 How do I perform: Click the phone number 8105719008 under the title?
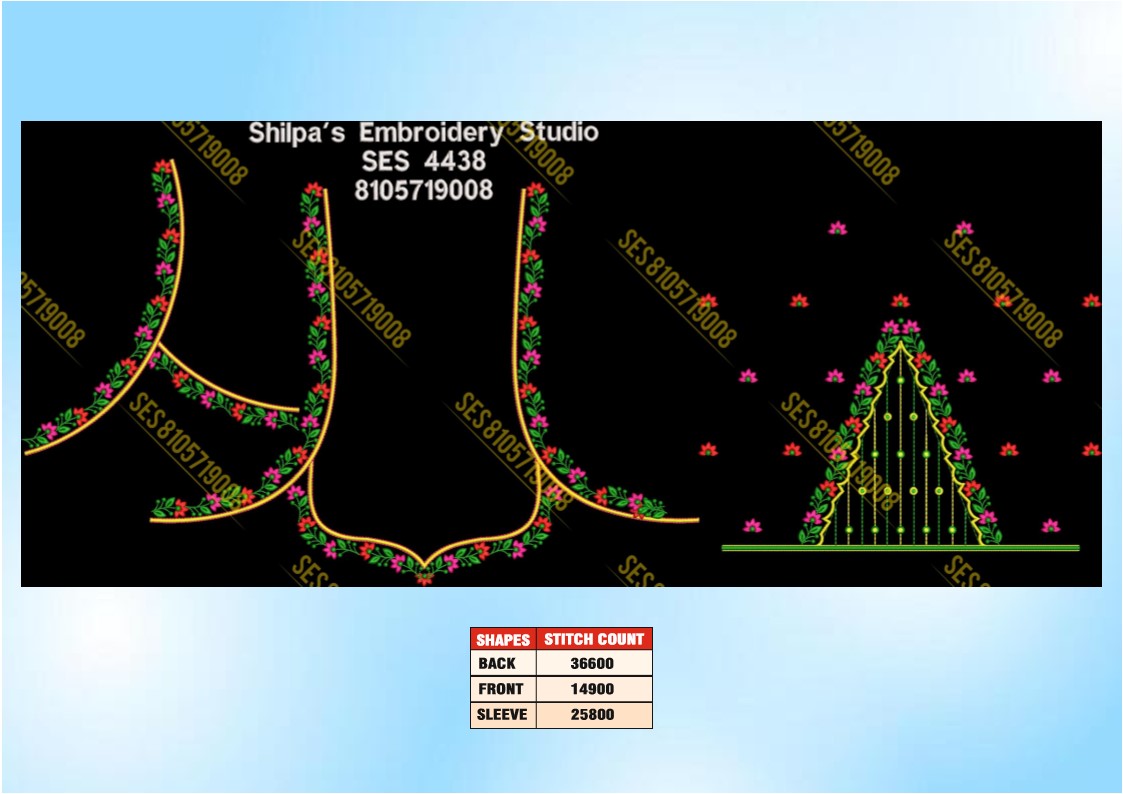(x=423, y=190)
